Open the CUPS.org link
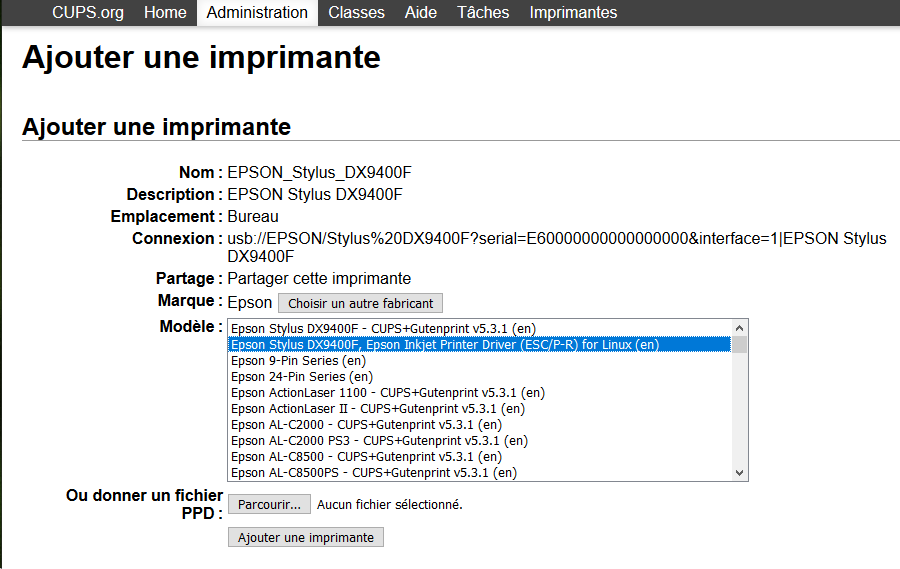Viewport: 900px width, 569px height. click(x=88, y=13)
